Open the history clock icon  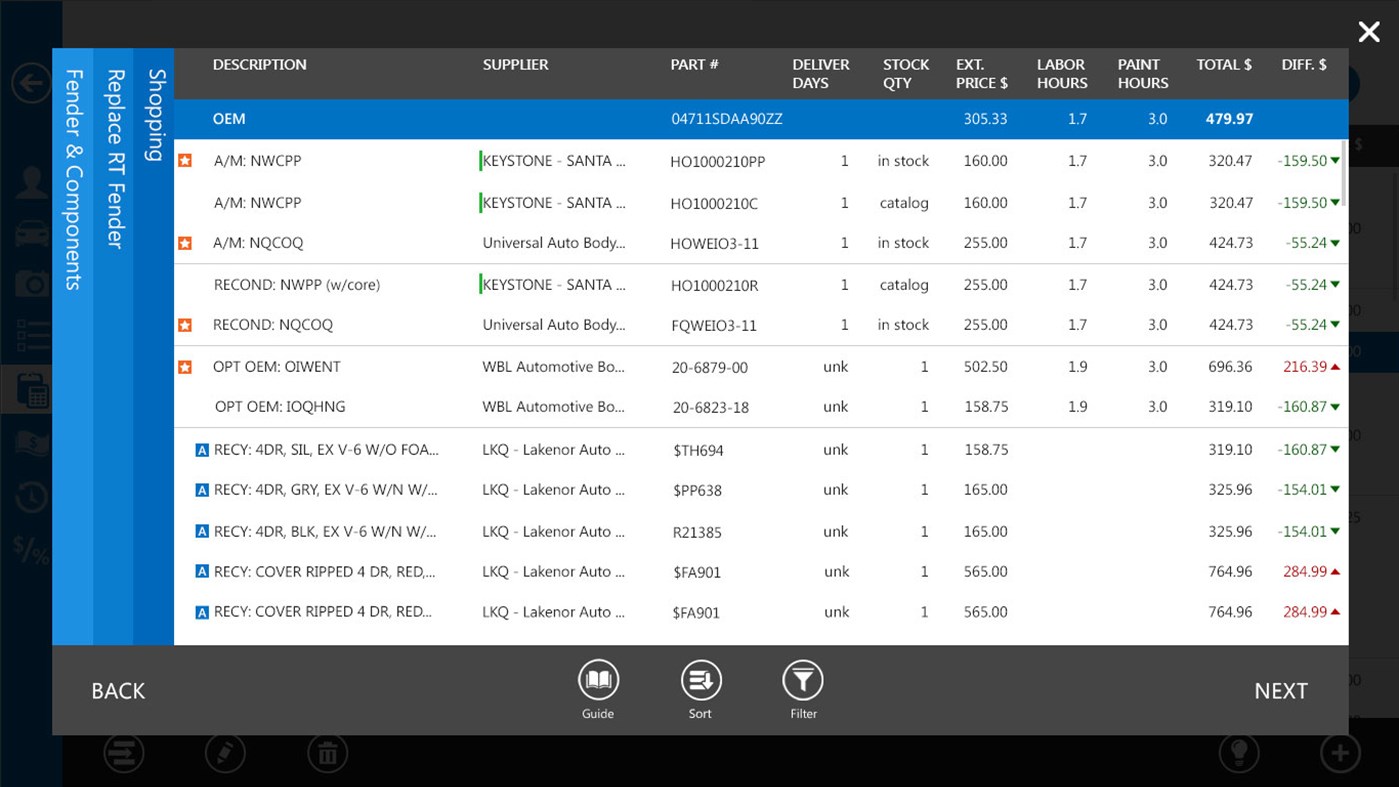pos(31,495)
